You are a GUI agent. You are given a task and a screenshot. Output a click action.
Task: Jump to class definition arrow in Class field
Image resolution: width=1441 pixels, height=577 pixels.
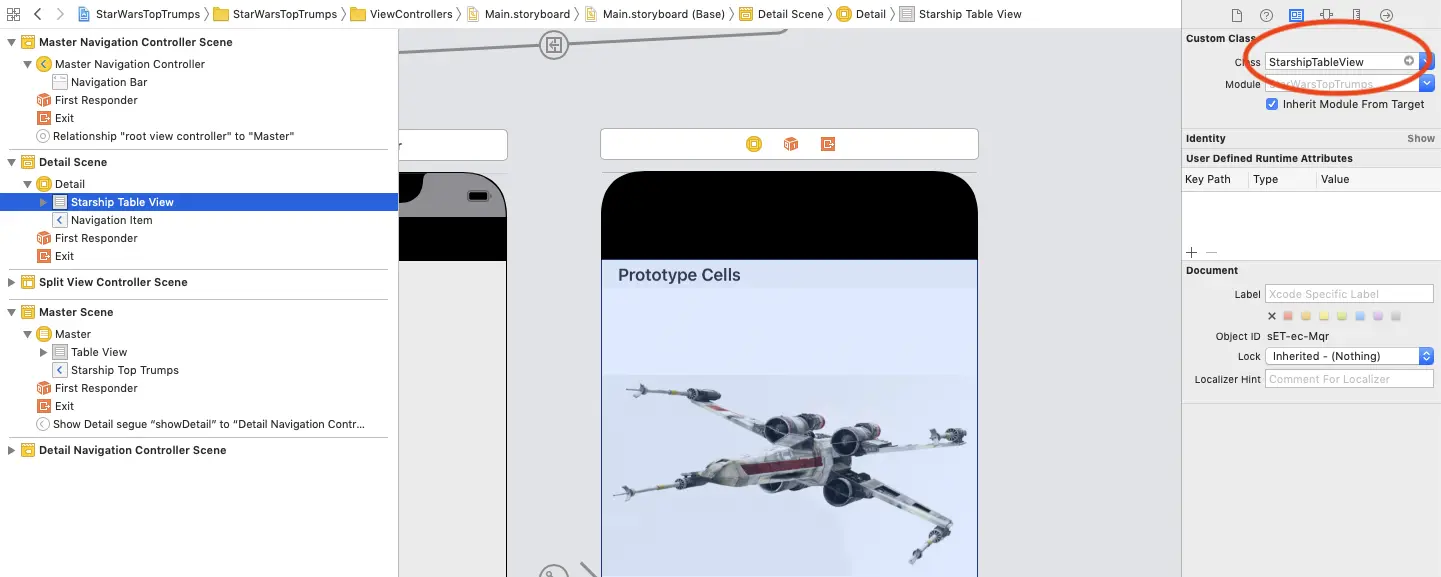pyautogui.click(x=1409, y=61)
